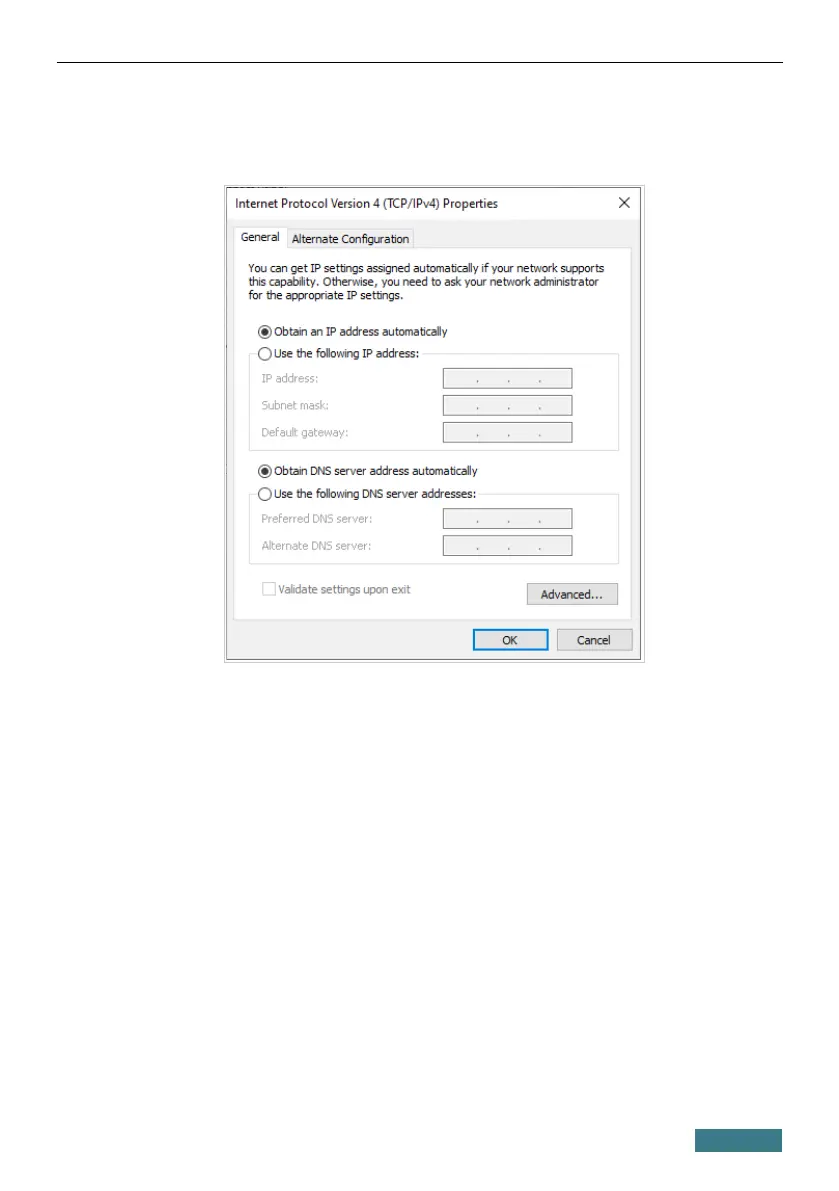The image size is (839, 1191).
Task: Click the dialog title bar text
Action: [367, 204]
